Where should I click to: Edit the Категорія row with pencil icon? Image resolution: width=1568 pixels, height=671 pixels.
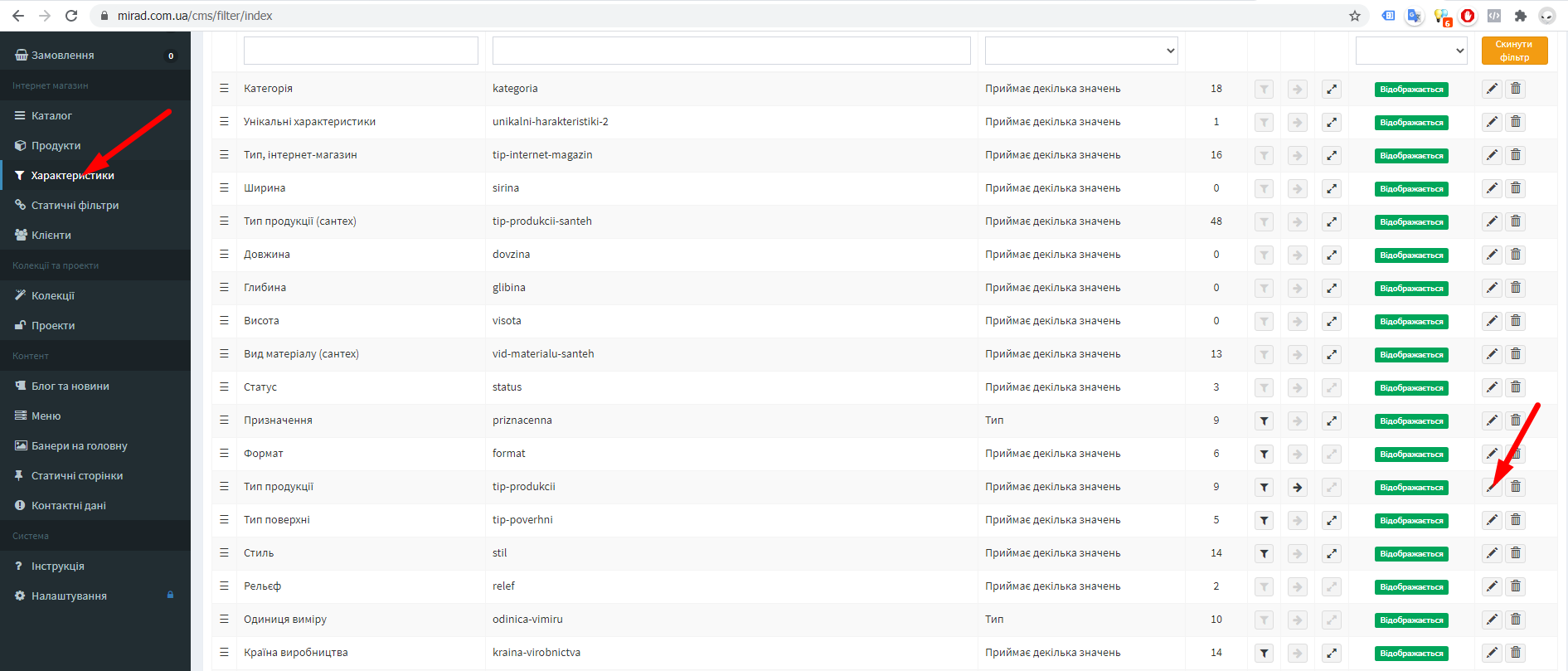[x=1492, y=89]
